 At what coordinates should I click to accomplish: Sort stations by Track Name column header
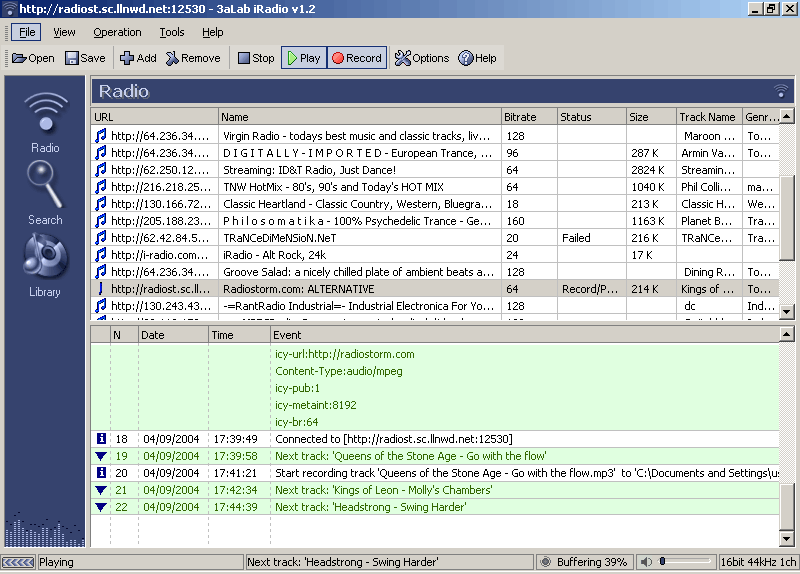[x=709, y=117]
